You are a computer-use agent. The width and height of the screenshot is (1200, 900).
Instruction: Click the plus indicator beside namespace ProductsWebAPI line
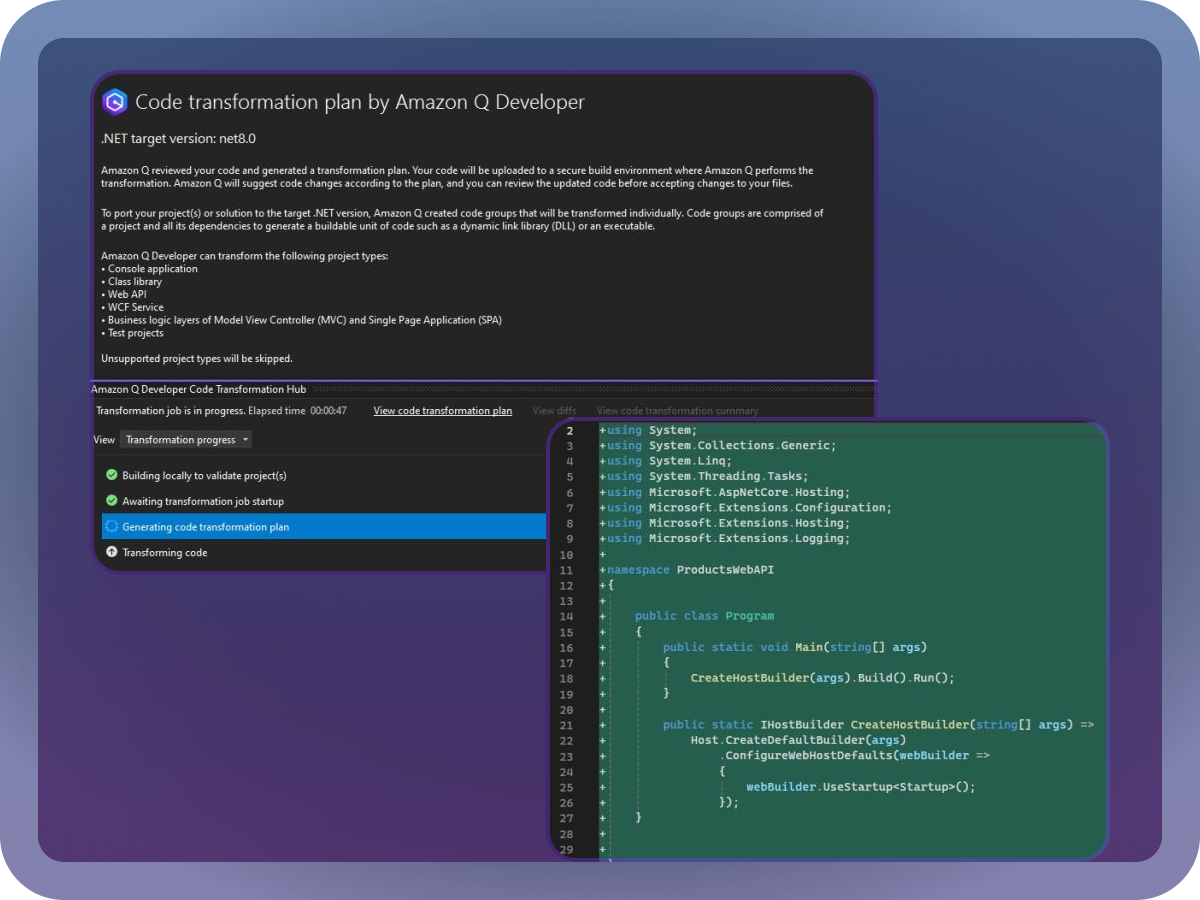[x=600, y=569]
